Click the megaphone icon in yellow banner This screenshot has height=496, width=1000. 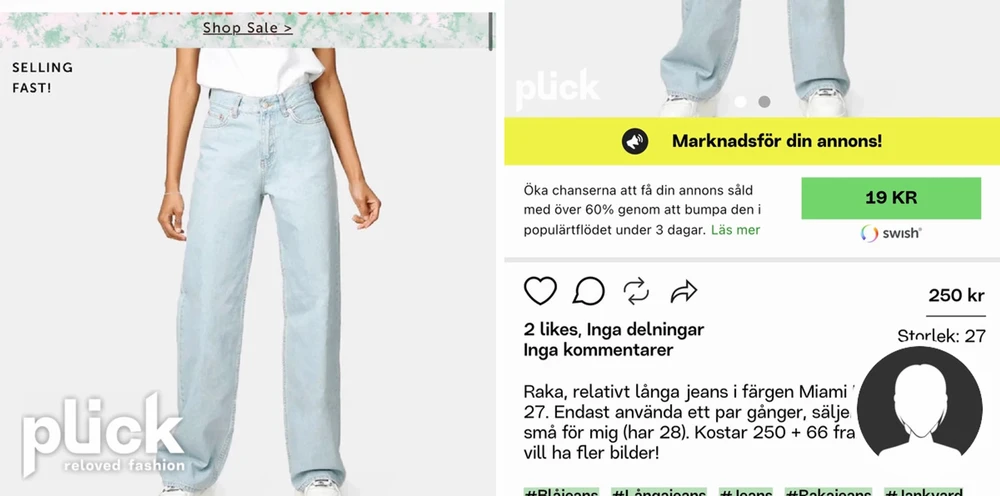[x=635, y=142]
